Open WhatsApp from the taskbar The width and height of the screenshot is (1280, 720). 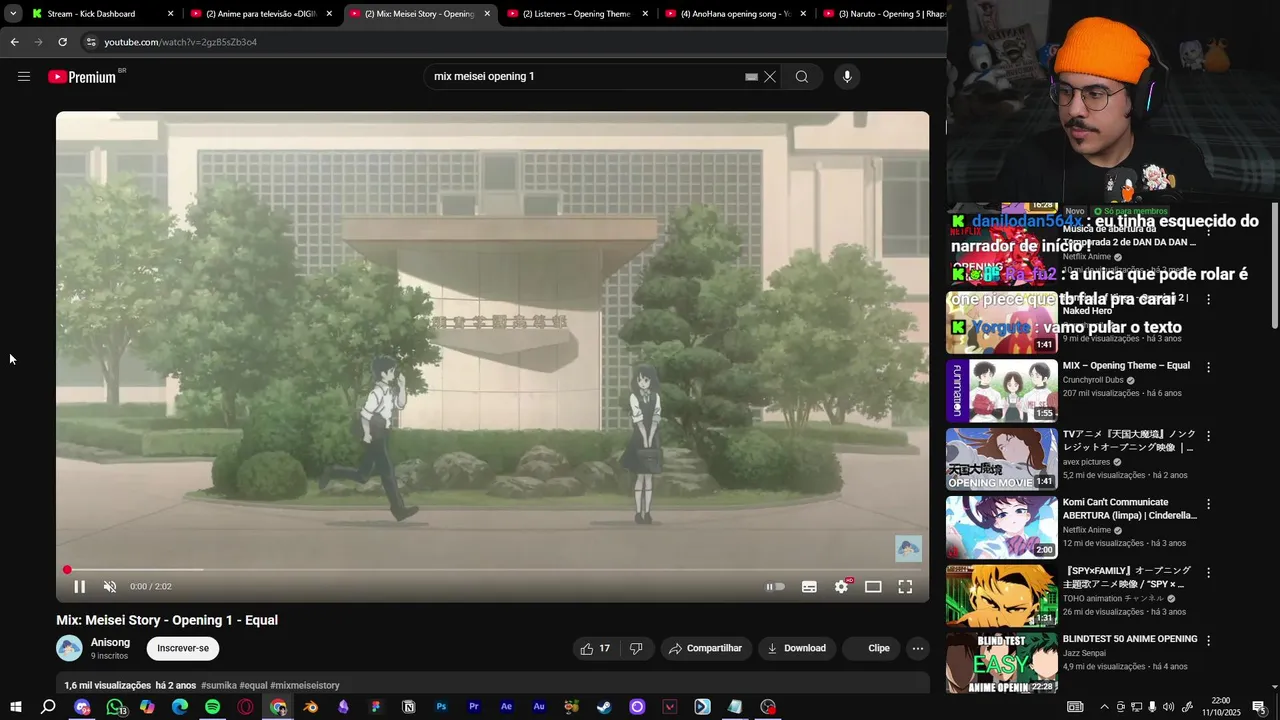click(x=115, y=707)
